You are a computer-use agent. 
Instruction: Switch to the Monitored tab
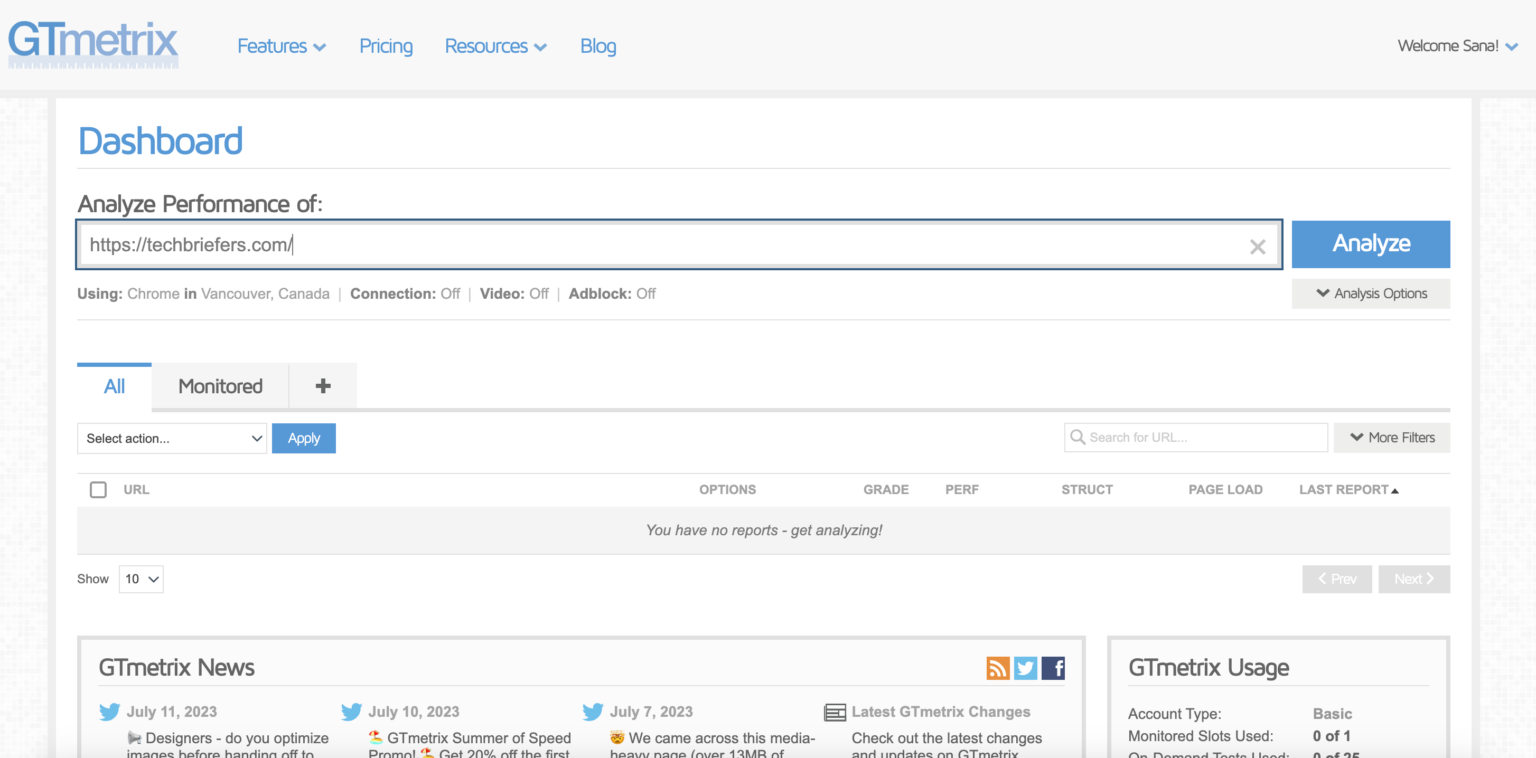220,386
